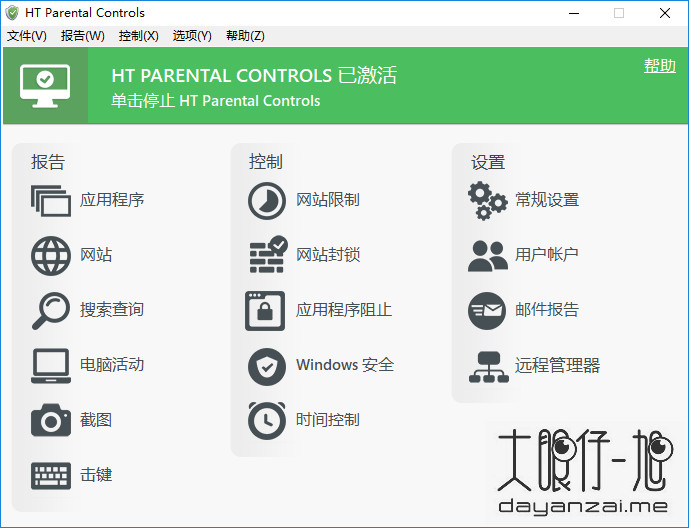The height and width of the screenshot is (528, 689).
Task: Open the 搜索查询 magnifier icon
Action: [51, 311]
